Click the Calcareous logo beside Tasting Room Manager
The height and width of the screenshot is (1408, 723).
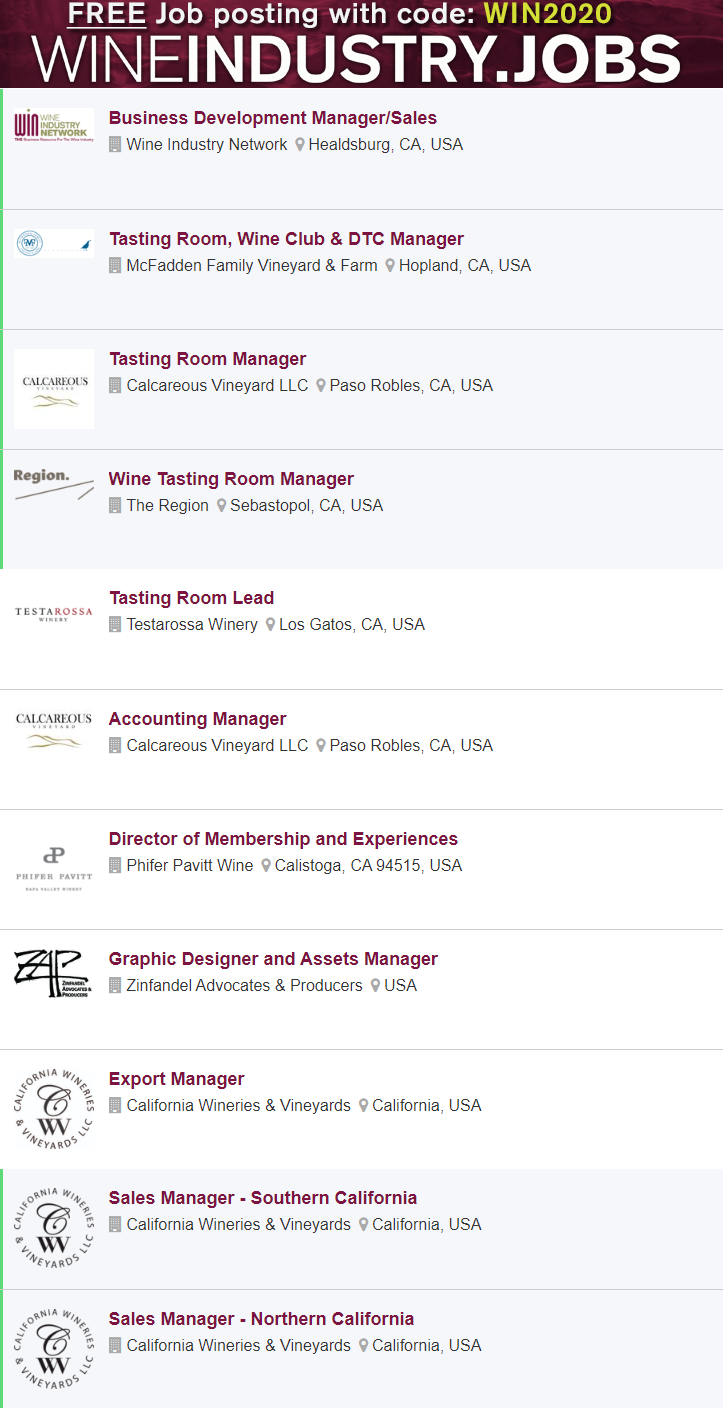click(x=54, y=389)
